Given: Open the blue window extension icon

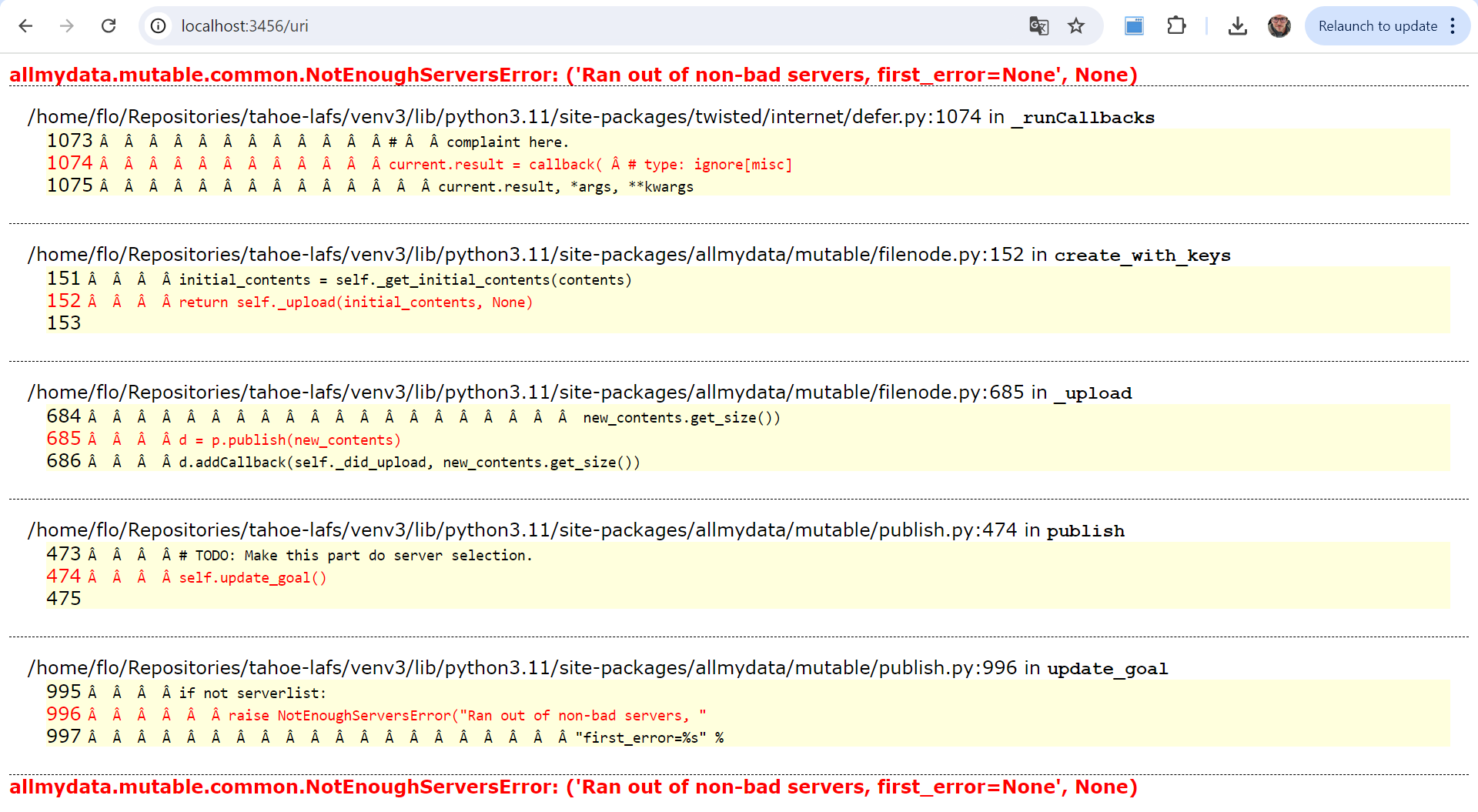Looking at the screenshot, I should click(1134, 26).
